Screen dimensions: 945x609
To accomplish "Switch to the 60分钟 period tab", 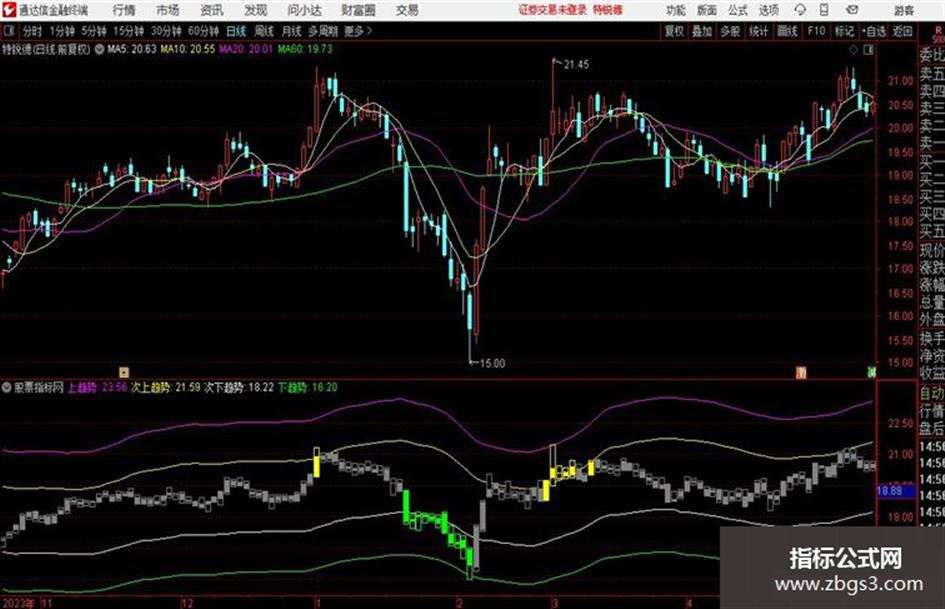I will (203, 31).
